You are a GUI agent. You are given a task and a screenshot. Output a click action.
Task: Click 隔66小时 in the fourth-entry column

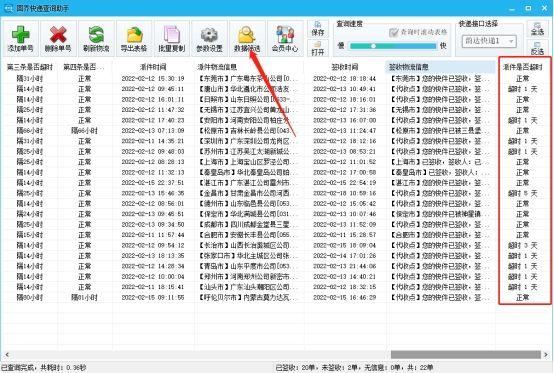(x=84, y=131)
